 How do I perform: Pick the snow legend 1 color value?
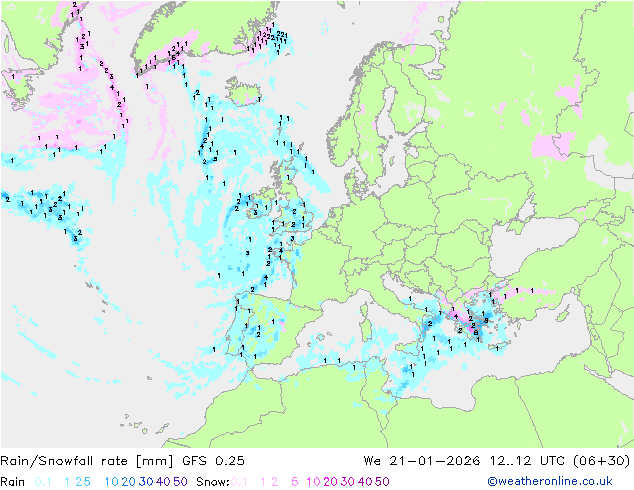[x=263, y=482]
